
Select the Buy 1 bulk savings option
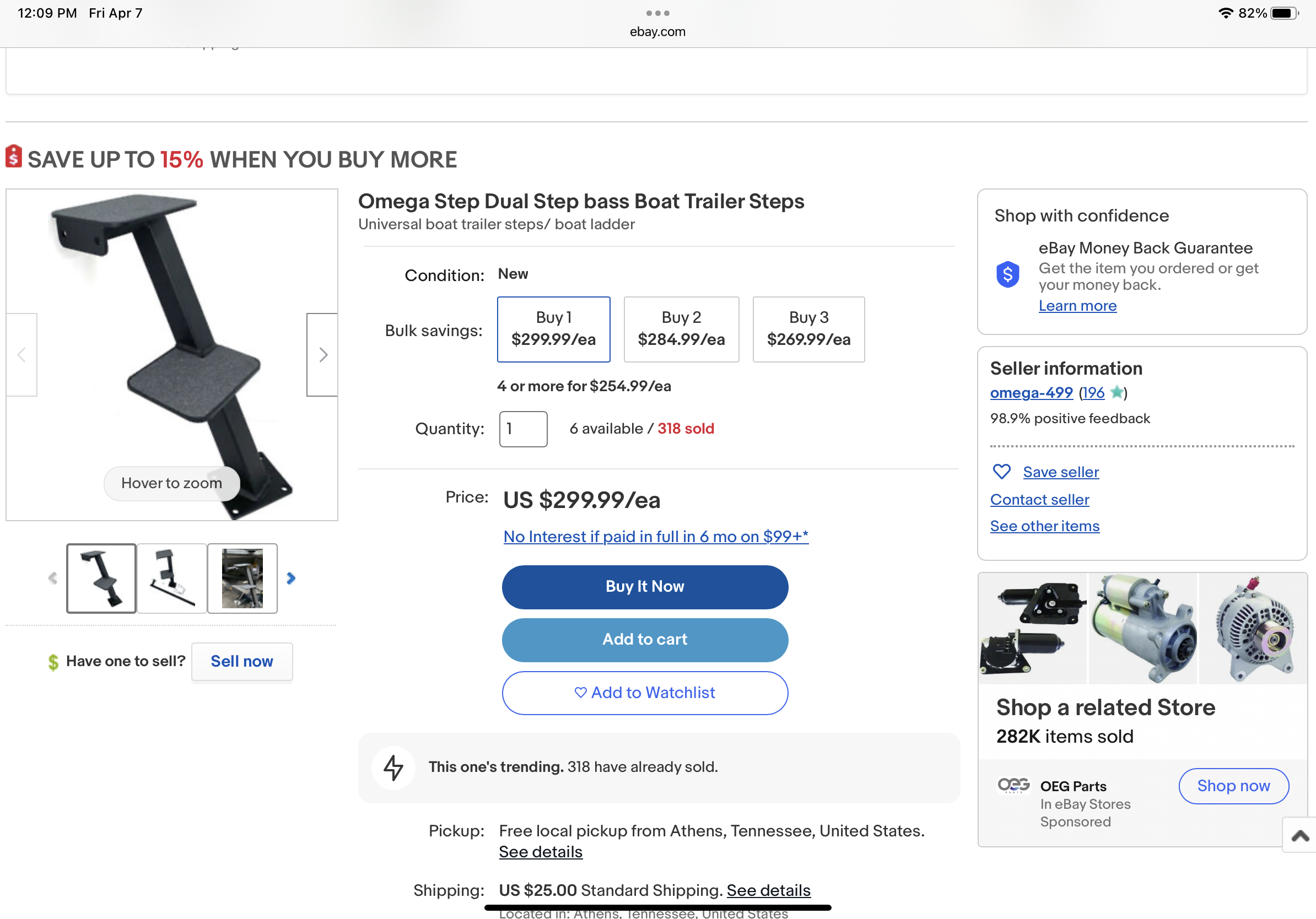[553, 329]
